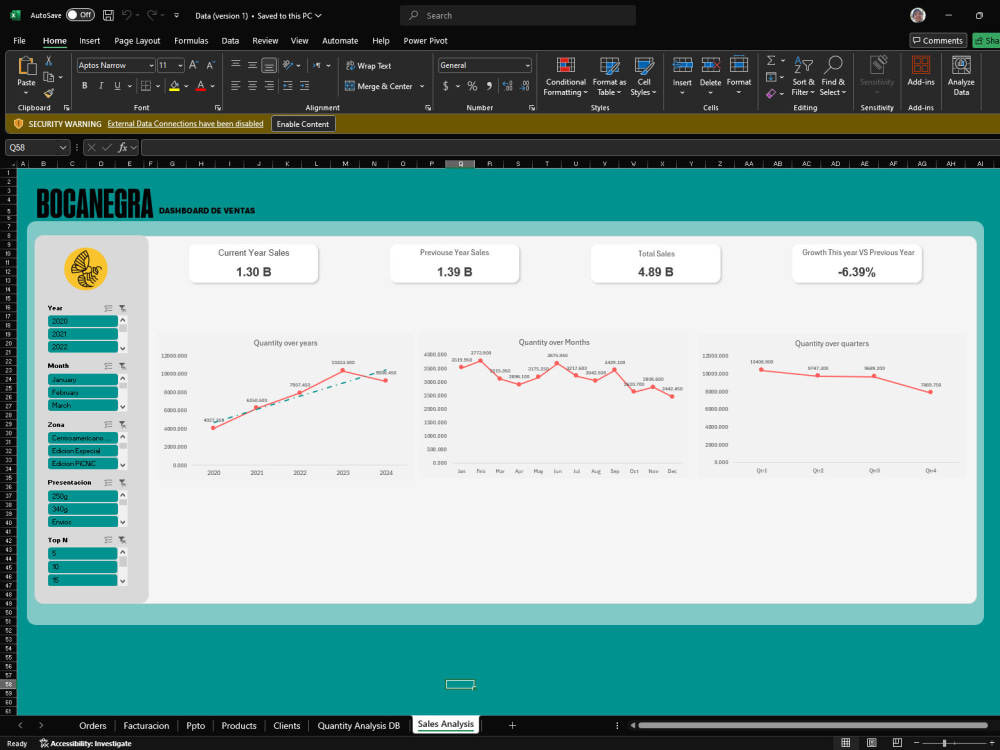Image resolution: width=1000 pixels, height=750 pixels.
Task: Click the Undo arrow icon
Action: tap(127, 15)
